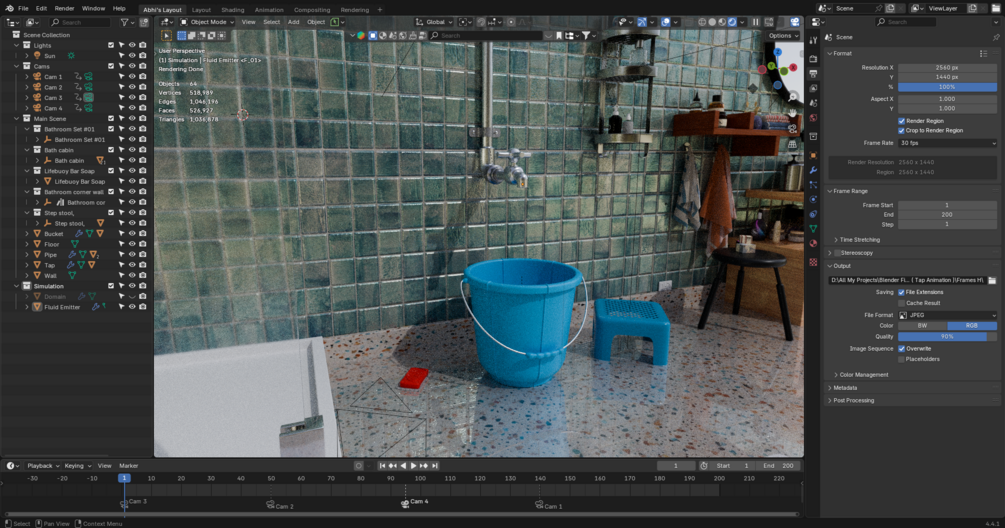Open the viewport Add menu
The image size is (1005, 528).
click(x=294, y=22)
